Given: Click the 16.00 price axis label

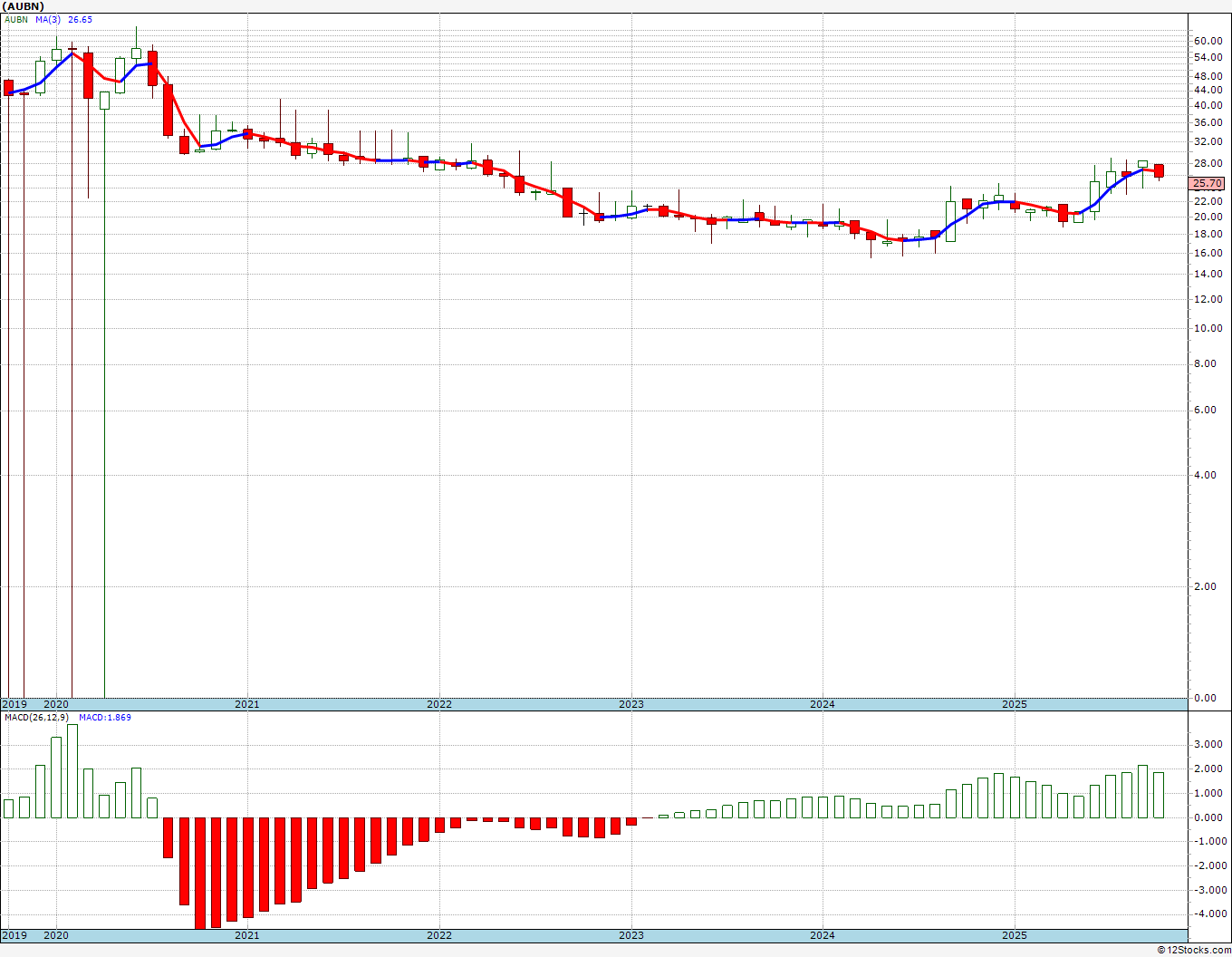Looking at the screenshot, I should 1208,253.
